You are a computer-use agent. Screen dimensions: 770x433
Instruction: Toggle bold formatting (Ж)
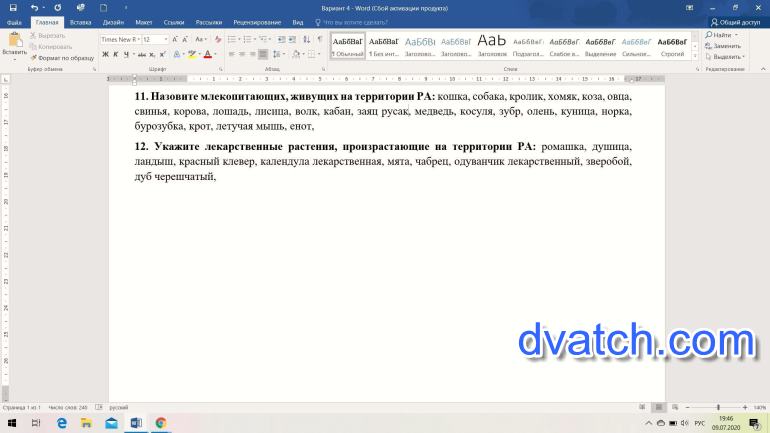104,54
